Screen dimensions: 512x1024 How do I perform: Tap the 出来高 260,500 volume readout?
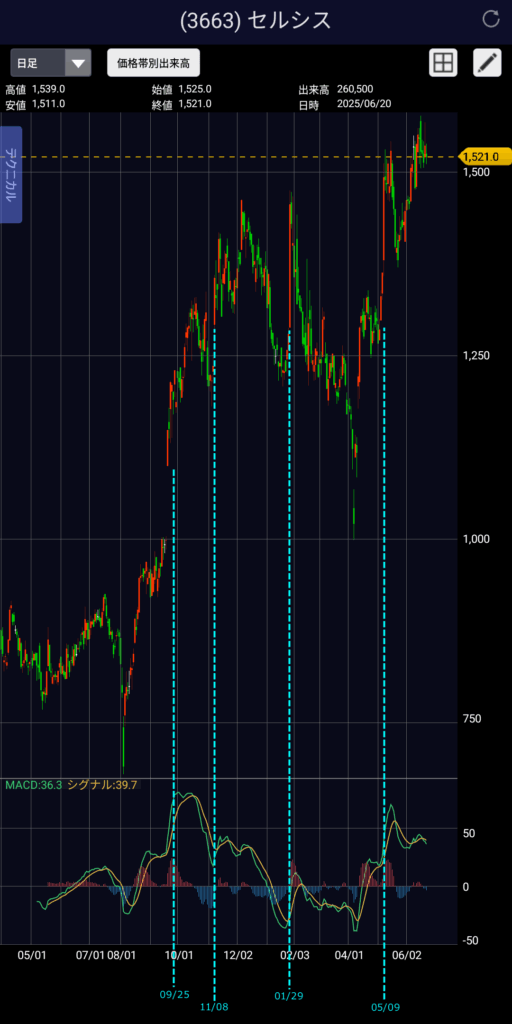pos(336,89)
